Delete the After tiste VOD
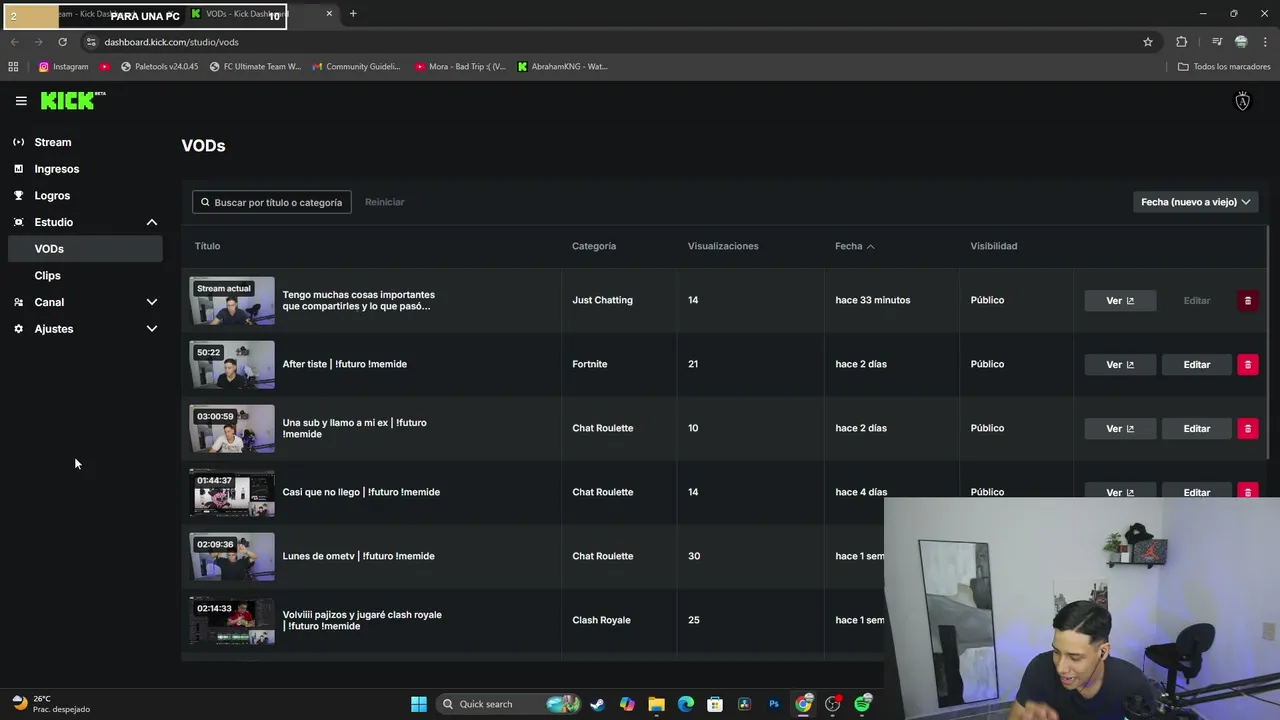Screen dimensions: 1280x720 pyautogui.click(x=1247, y=364)
